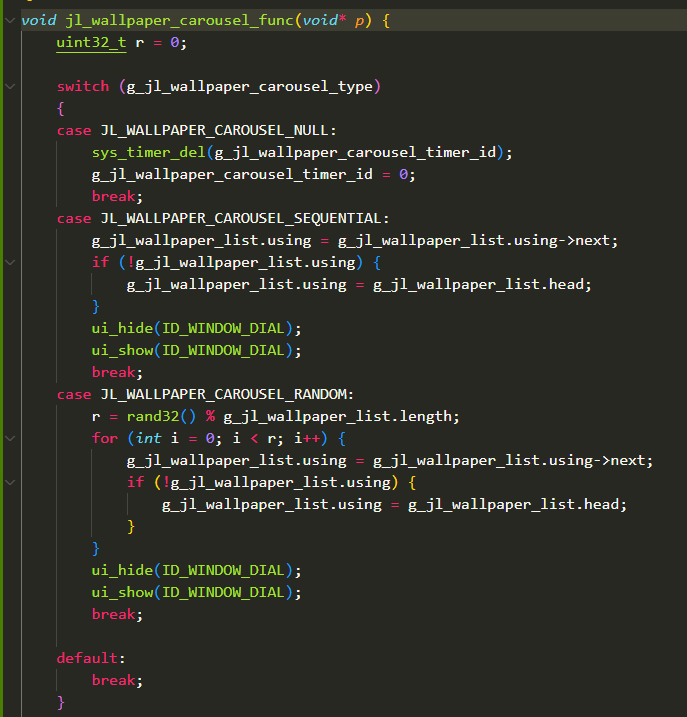The width and height of the screenshot is (687, 717).
Task: Click the int type in the for loop
Action: pyautogui.click(x=149, y=439)
